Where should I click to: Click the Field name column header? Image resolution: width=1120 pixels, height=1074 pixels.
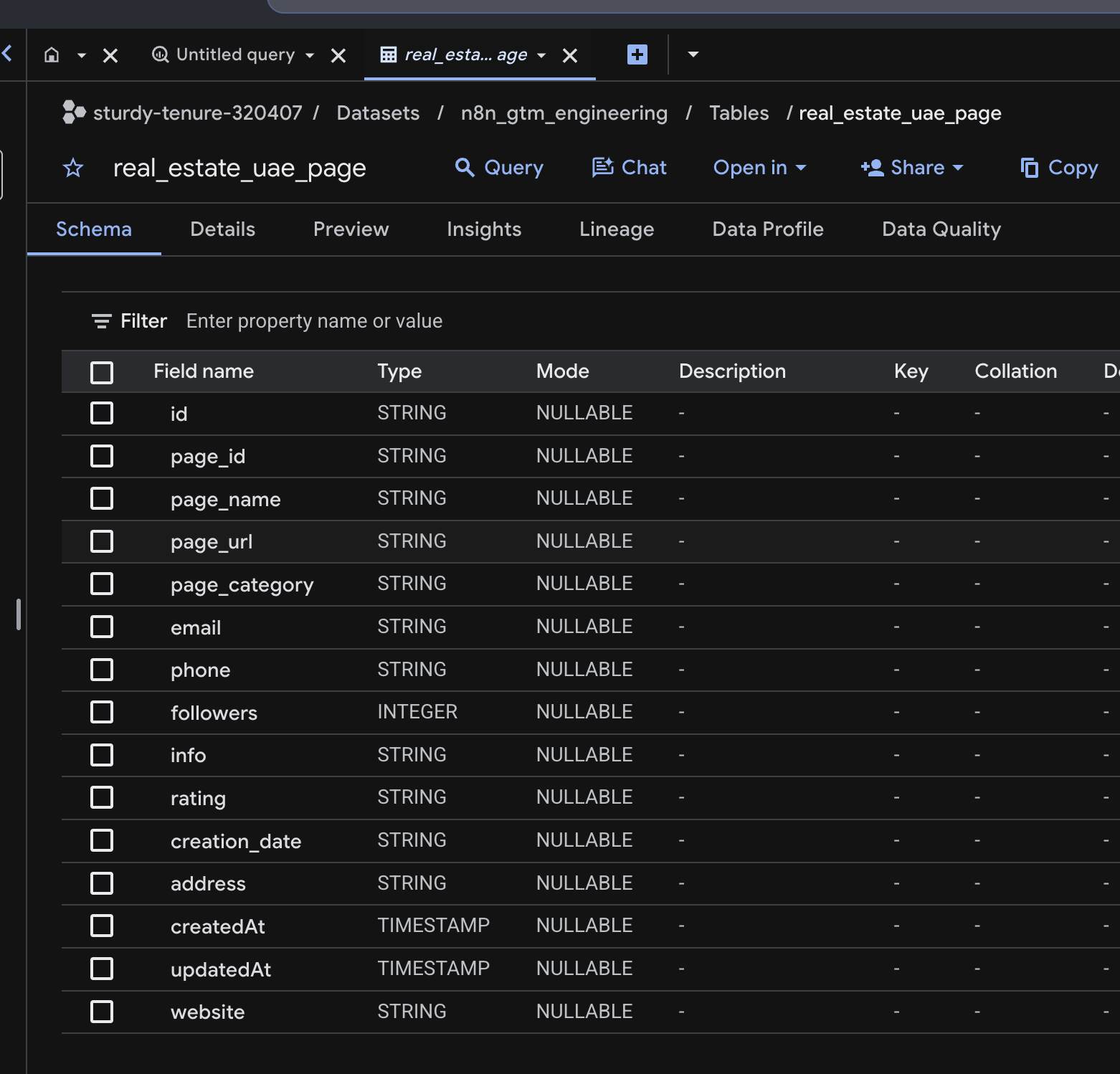point(204,371)
